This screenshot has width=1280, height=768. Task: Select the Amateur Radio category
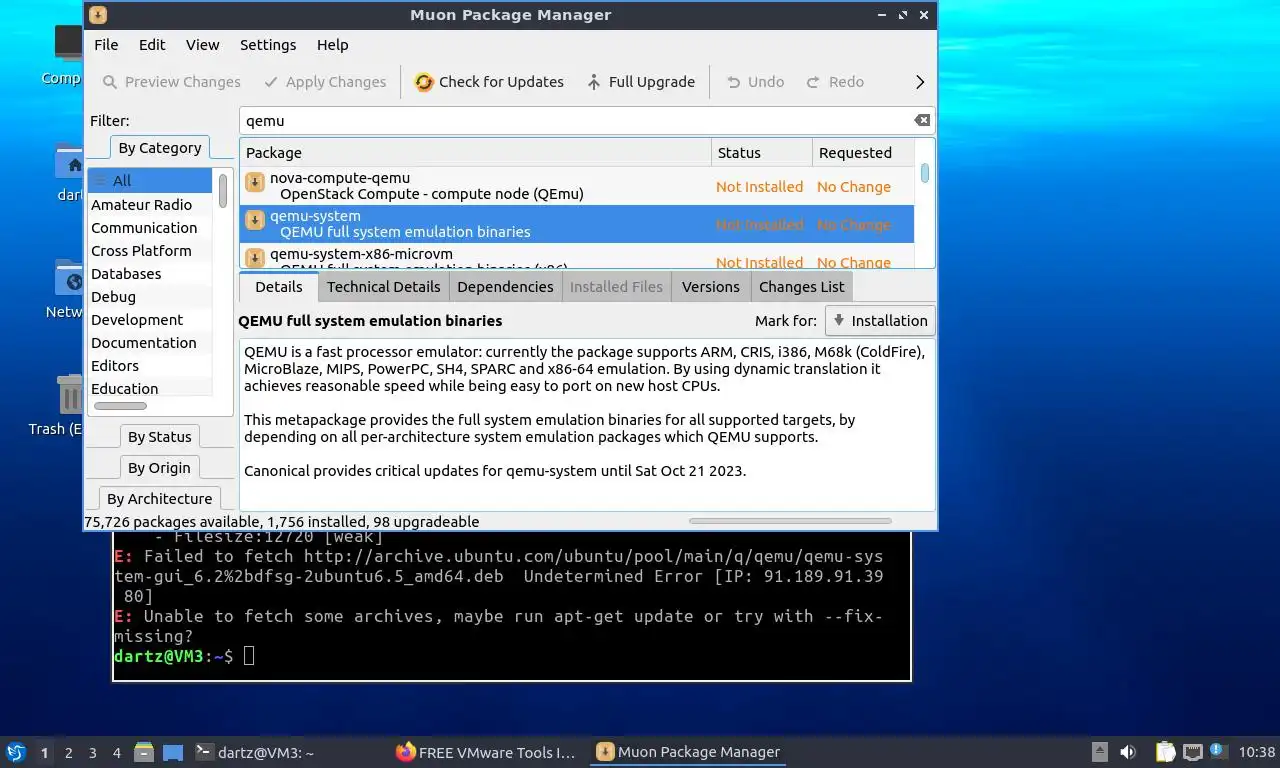pyautogui.click(x=150, y=205)
